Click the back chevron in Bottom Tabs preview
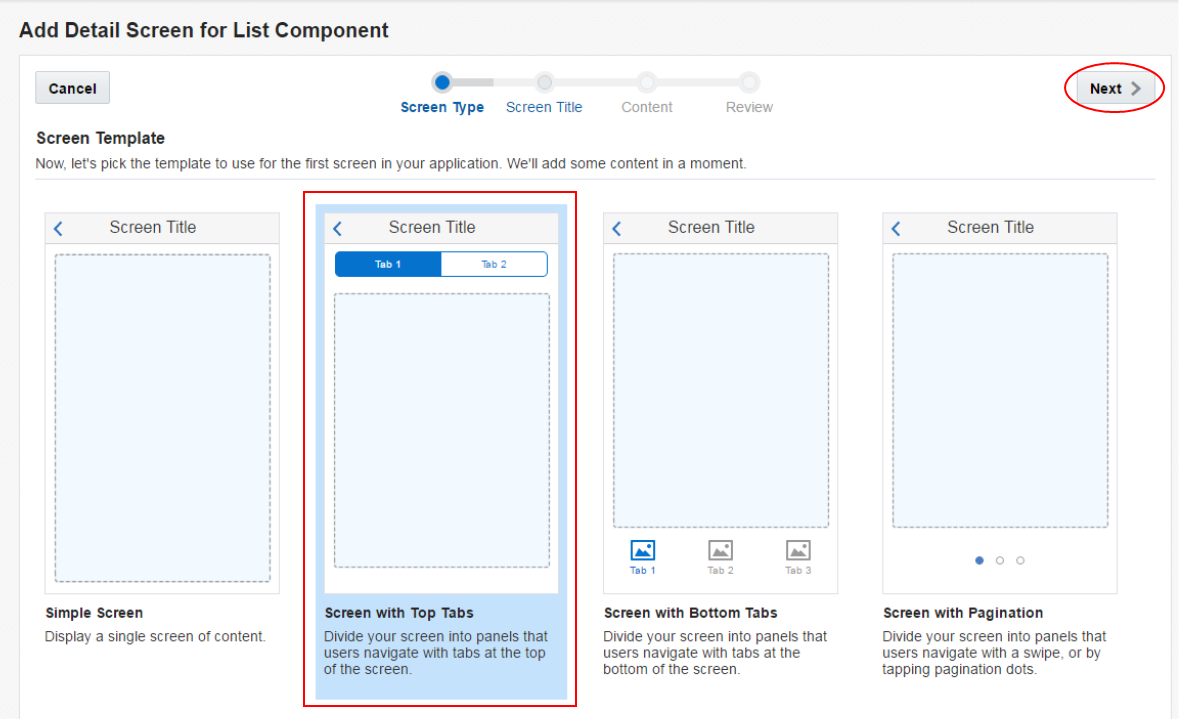Viewport: 1180px width, 720px height. tap(617, 229)
